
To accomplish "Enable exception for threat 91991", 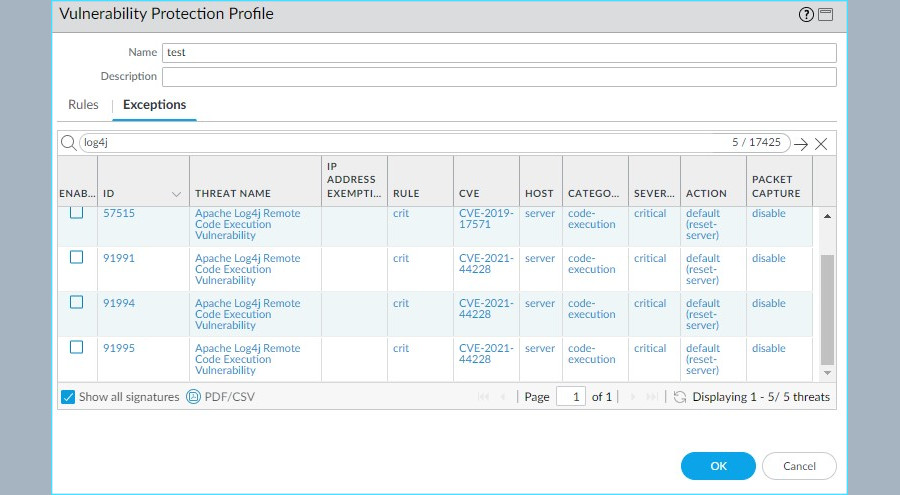I will [x=76, y=257].
